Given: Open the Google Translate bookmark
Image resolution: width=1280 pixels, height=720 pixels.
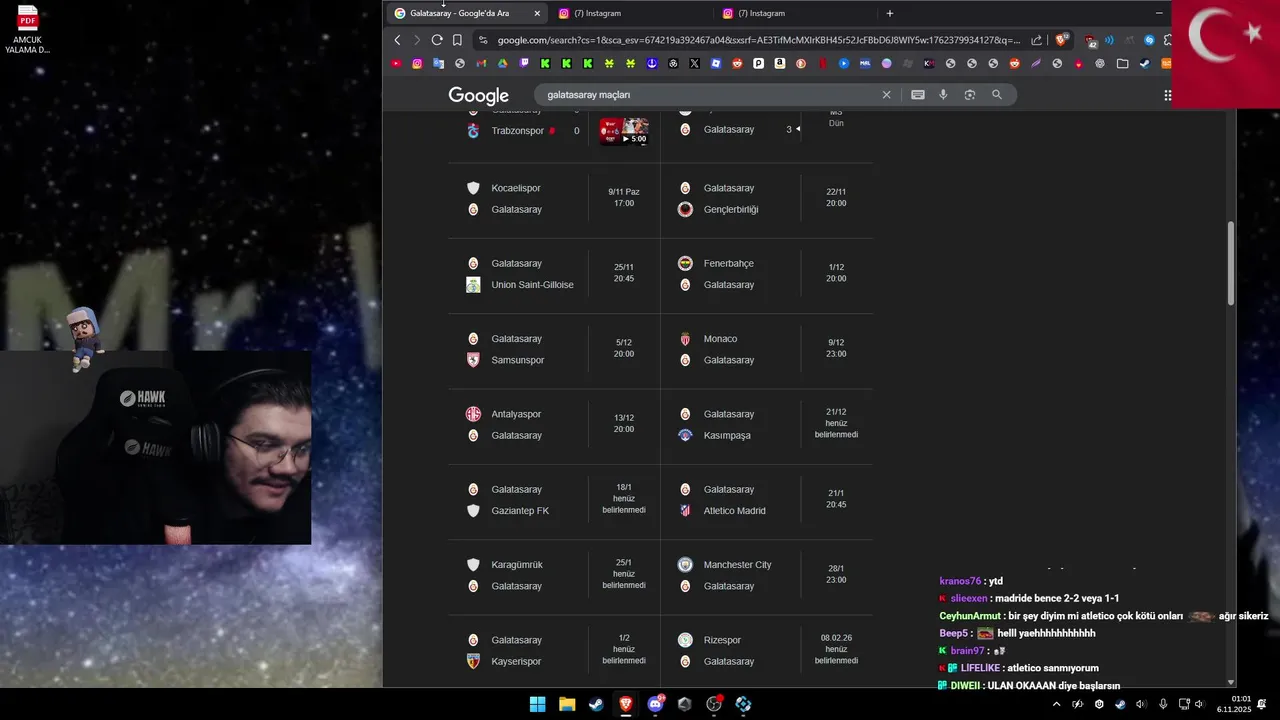Looking at the screenshot, I should click(x=439, y=63).
